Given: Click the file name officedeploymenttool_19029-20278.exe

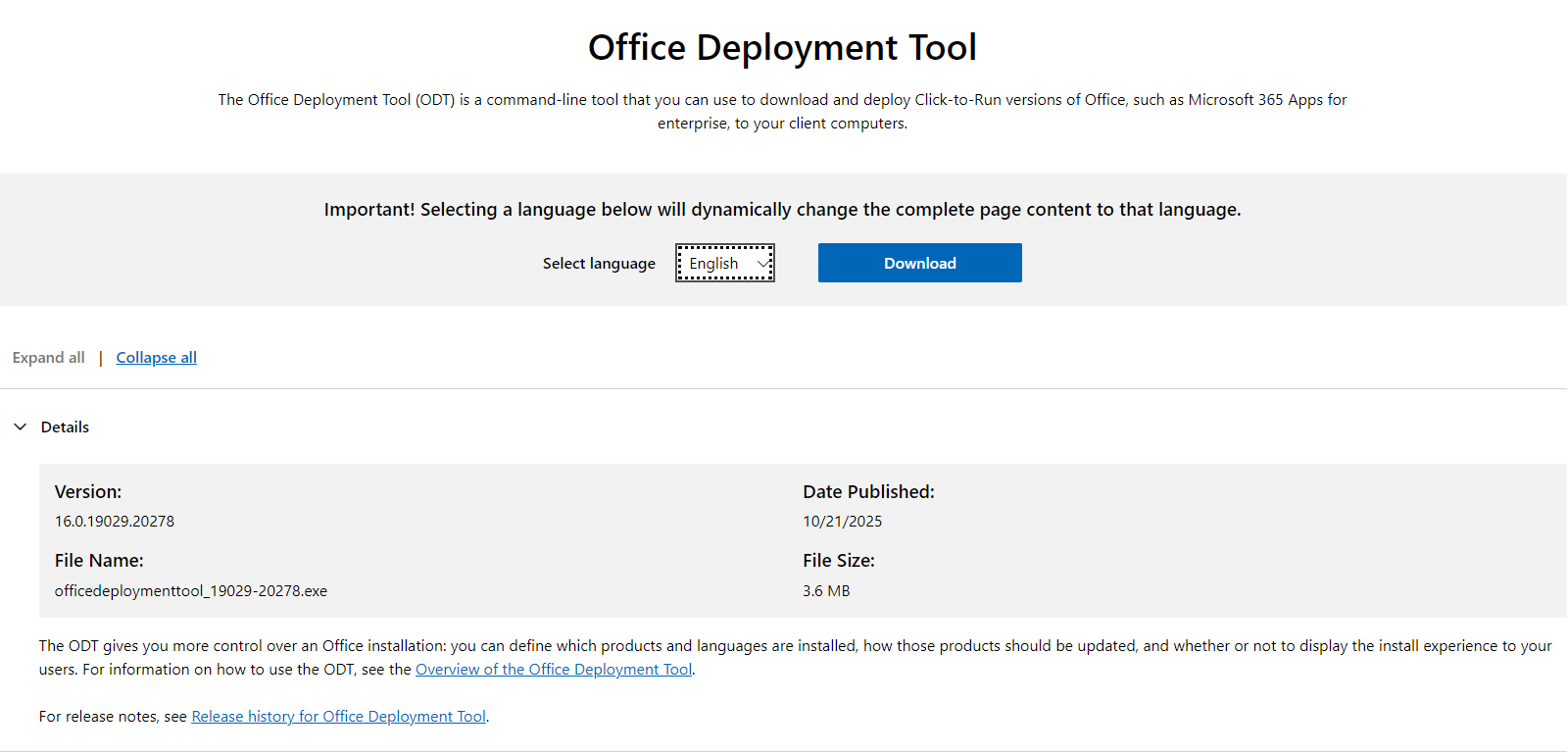Looking at the screenshot, I should [x=191, y=591].
